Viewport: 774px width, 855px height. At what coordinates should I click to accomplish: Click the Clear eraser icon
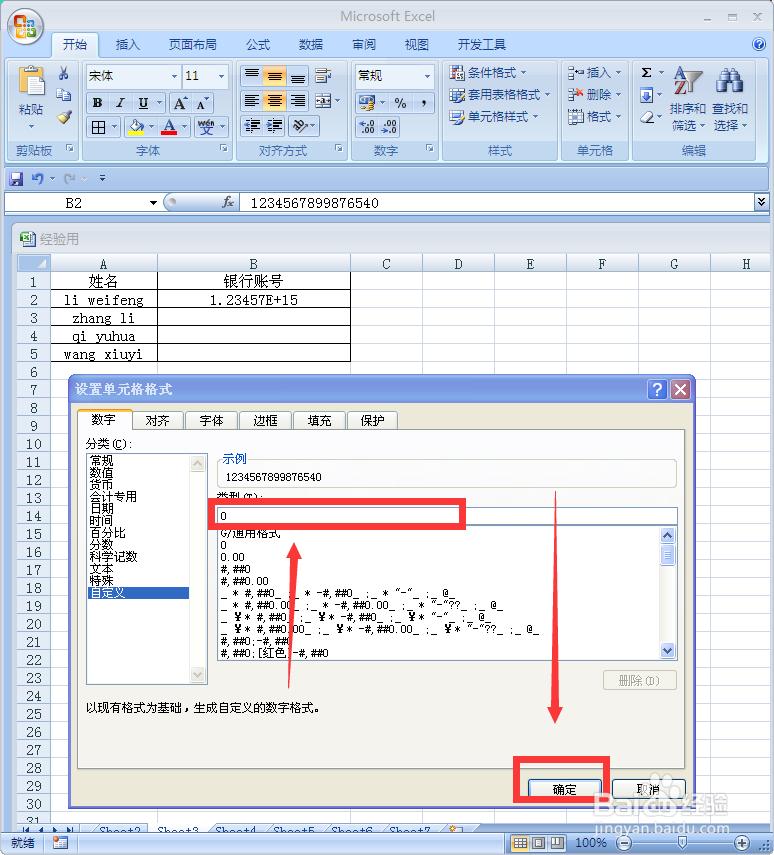coord(646,117)
